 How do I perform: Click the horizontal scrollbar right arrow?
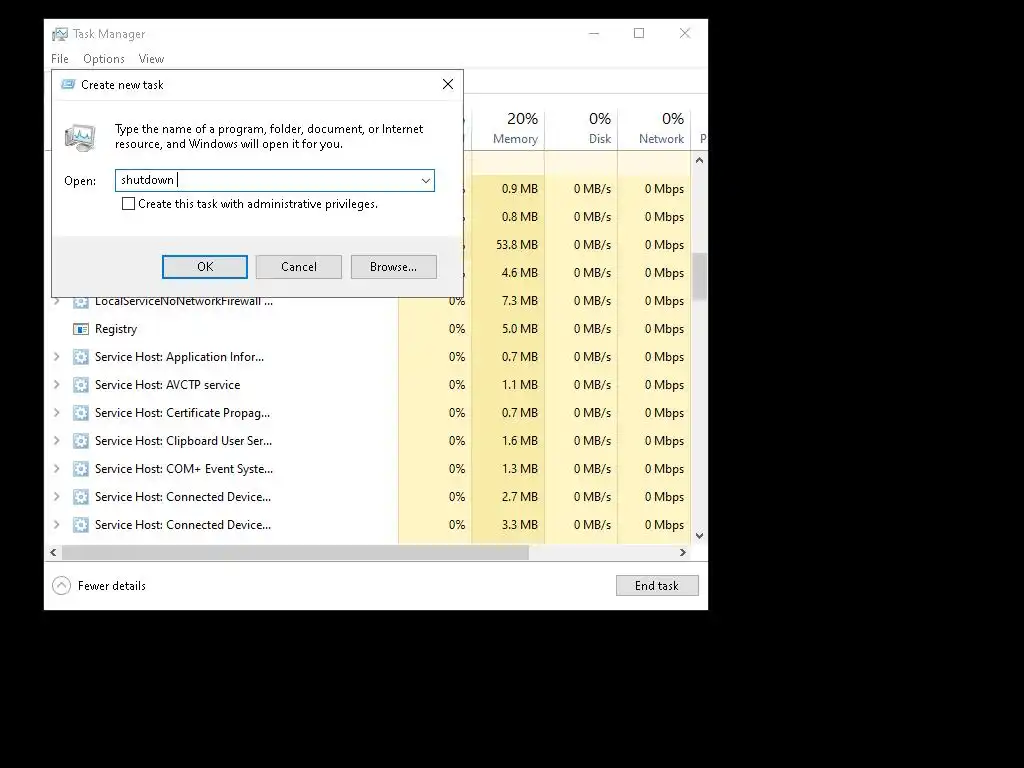coord(682,552)
